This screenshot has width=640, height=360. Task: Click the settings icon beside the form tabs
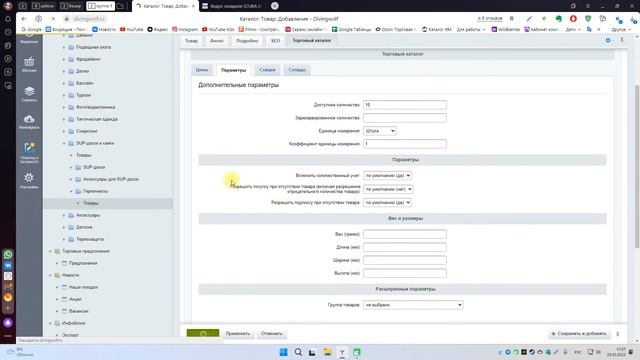(608, 40)
